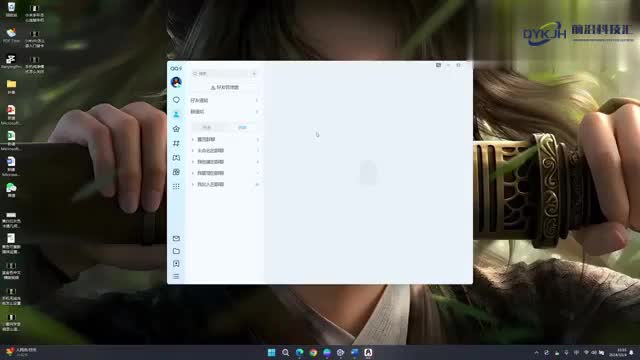Screen dimensions: 640x360
Task: Open the Word document on desktop
Action: pyautogui.click(x=11, y=166)
